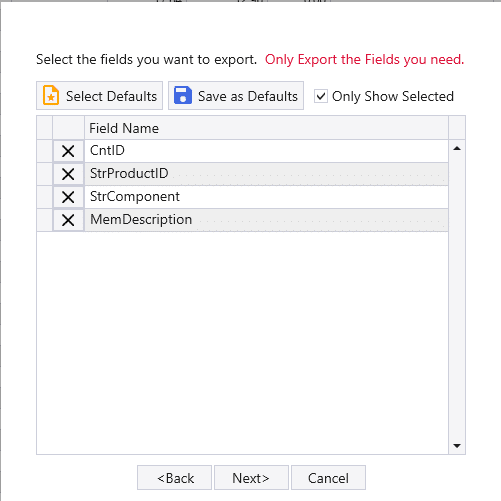Screen dimensions: 501x501
Task: Deselect MemDescription using its X icon
Action: coord(68,220)
